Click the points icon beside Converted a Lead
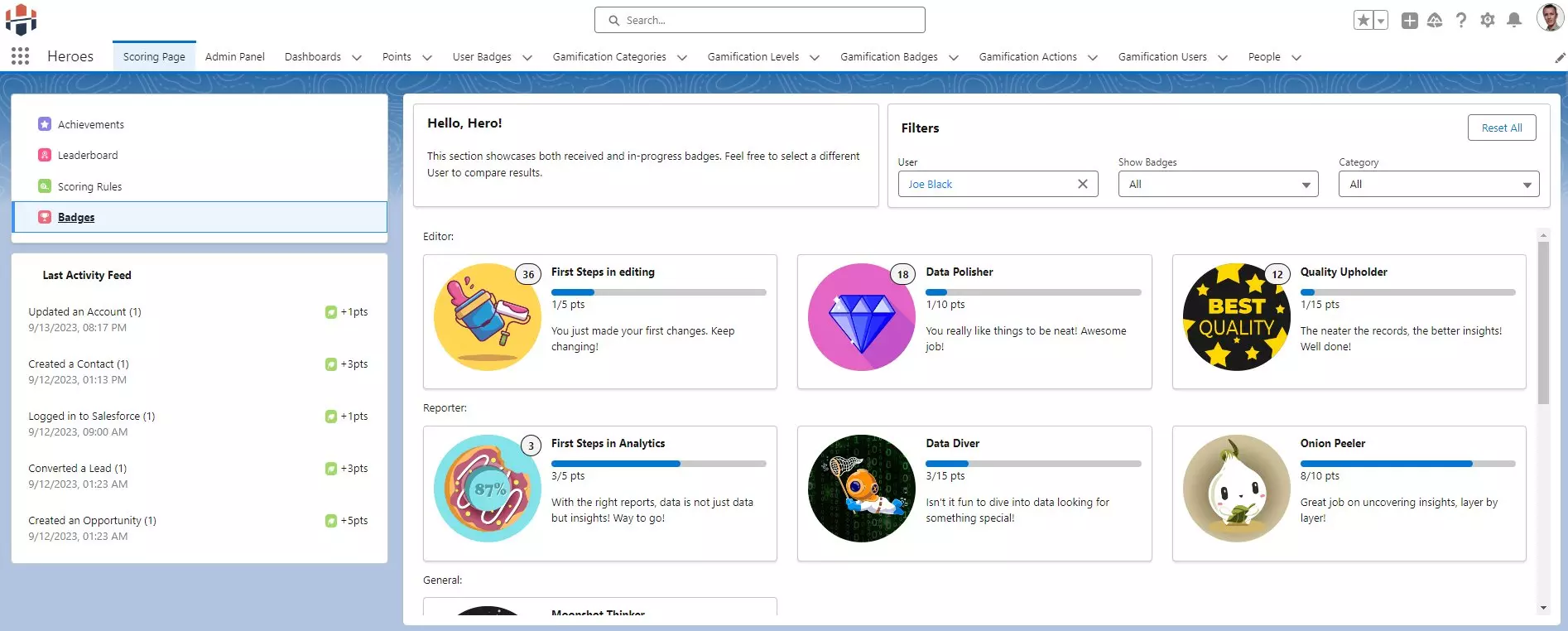The height and width of the screenshot is (631, 1568). (331, 469)
